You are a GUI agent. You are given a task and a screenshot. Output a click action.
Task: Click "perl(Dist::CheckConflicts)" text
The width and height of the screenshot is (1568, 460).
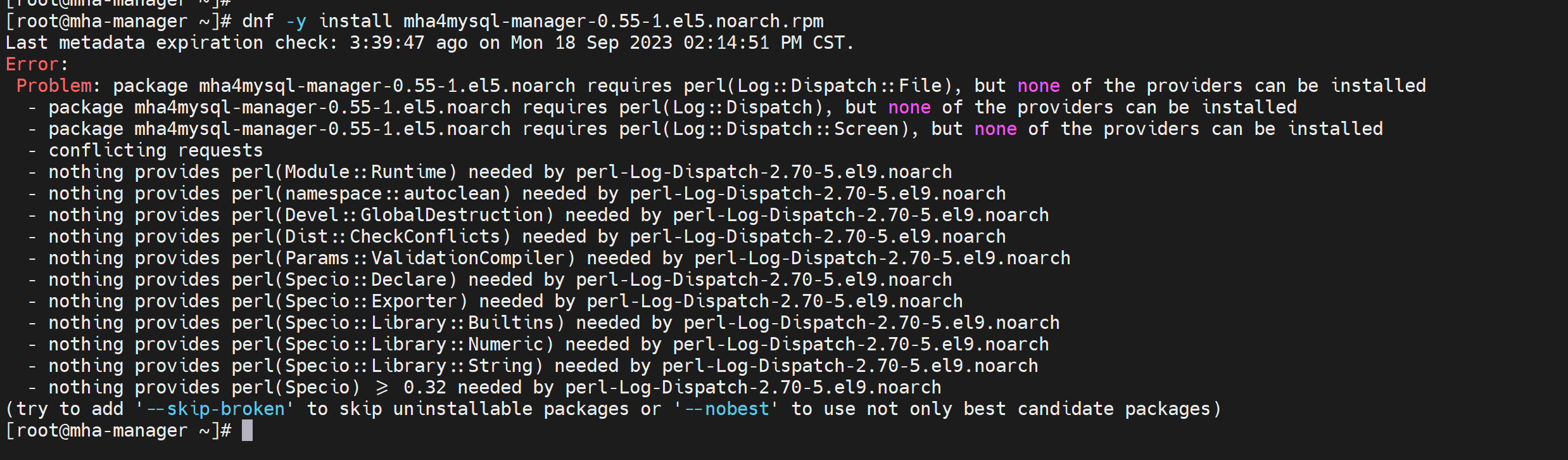coord(370,237)
